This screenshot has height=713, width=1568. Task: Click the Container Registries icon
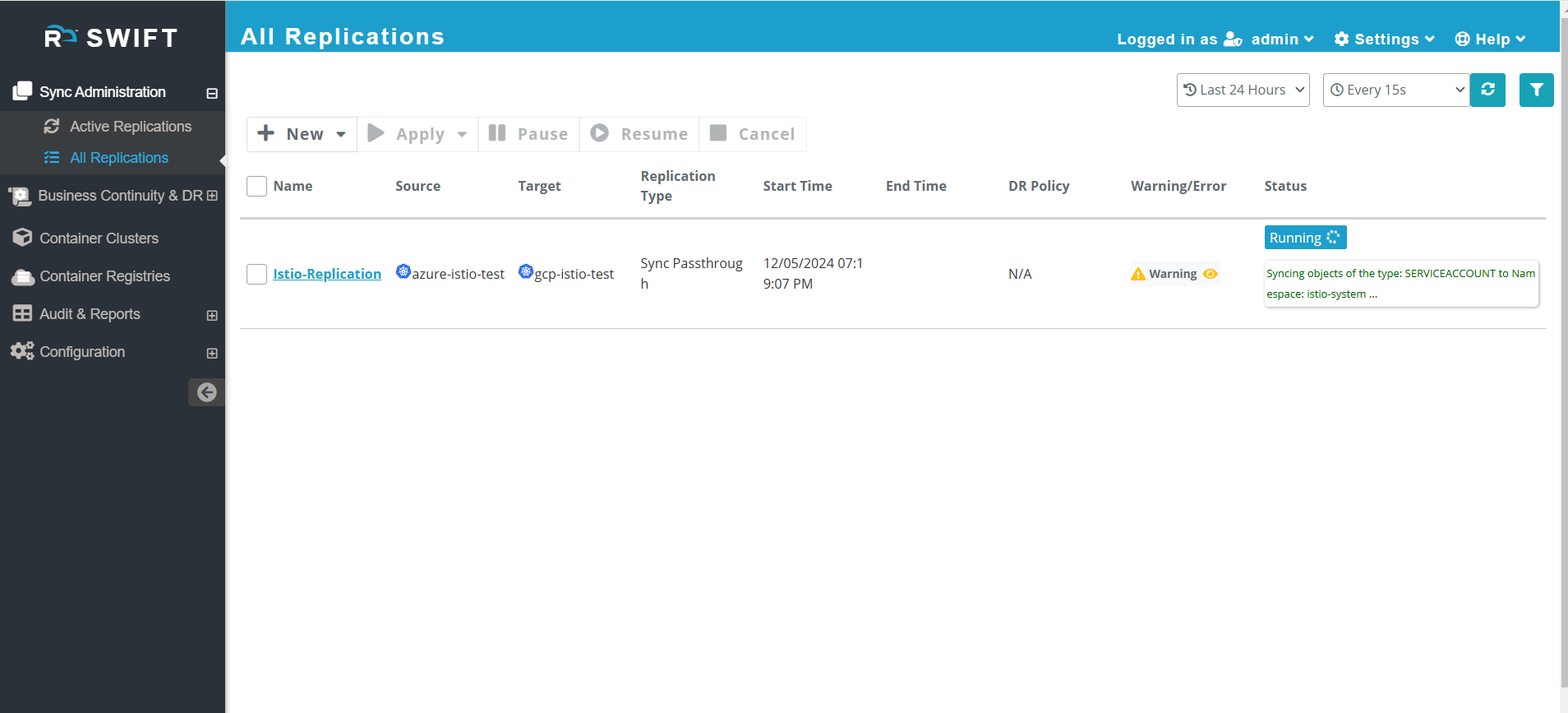click(22, 276)
